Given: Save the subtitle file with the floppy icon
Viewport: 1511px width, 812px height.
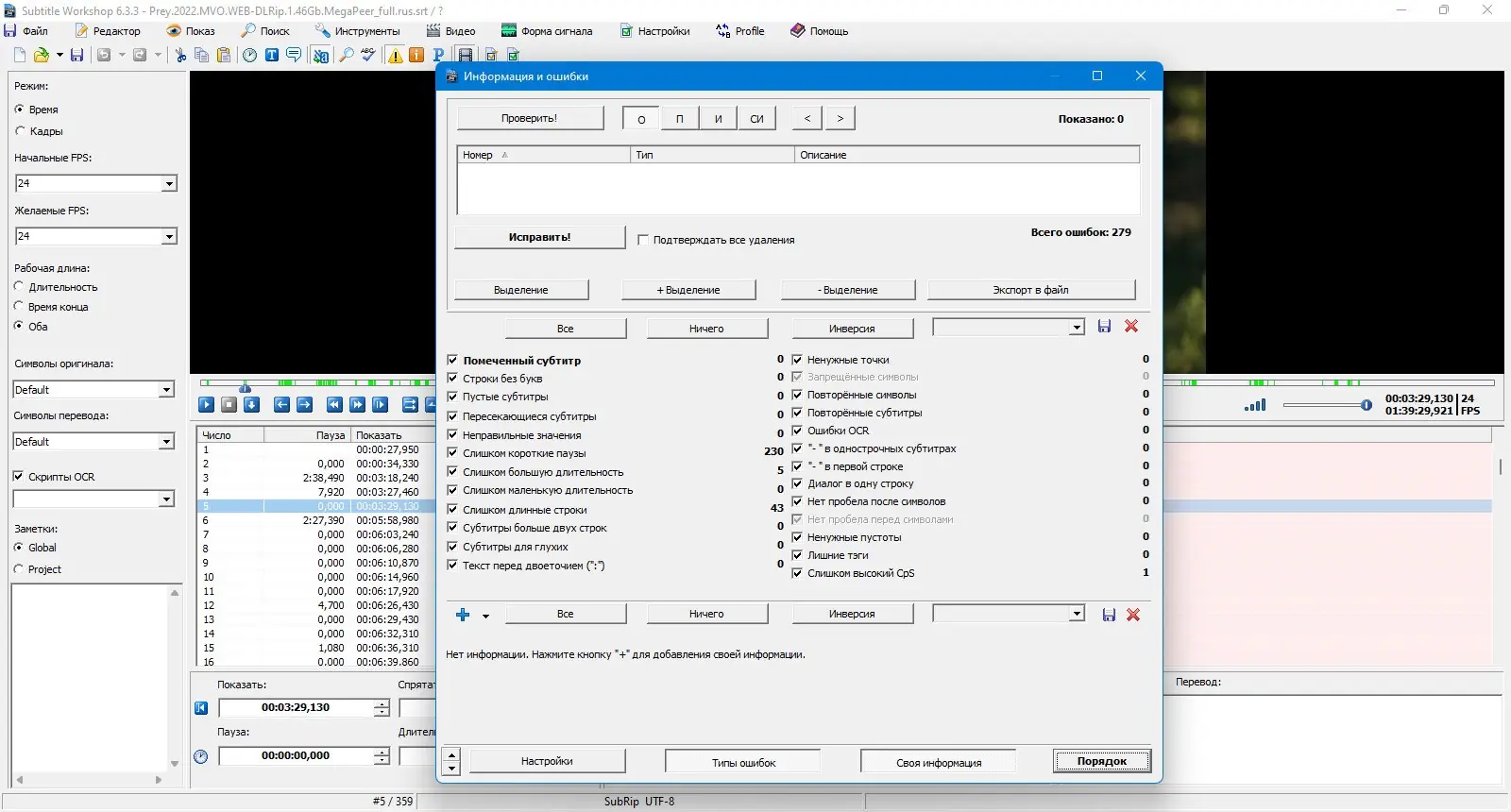Looking at the screenshot, I should (x=77, y=55).
